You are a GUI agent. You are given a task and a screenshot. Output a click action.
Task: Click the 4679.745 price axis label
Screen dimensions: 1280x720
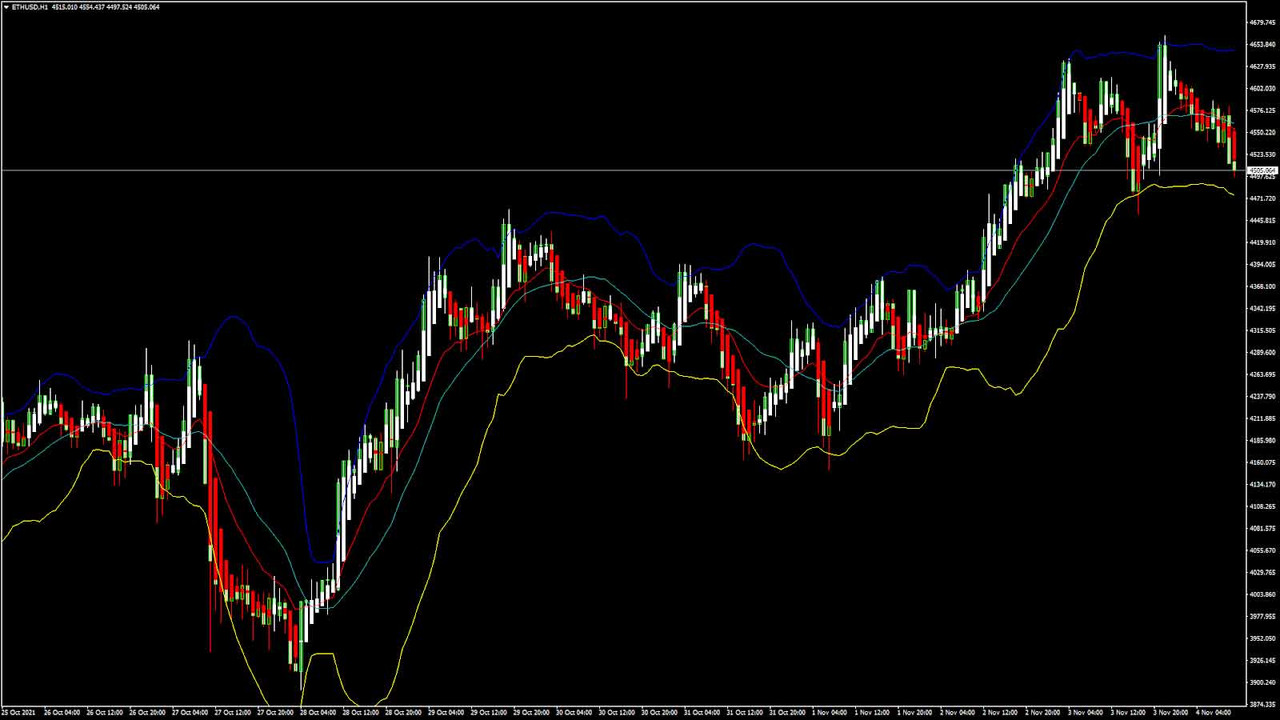(1262, 22)
